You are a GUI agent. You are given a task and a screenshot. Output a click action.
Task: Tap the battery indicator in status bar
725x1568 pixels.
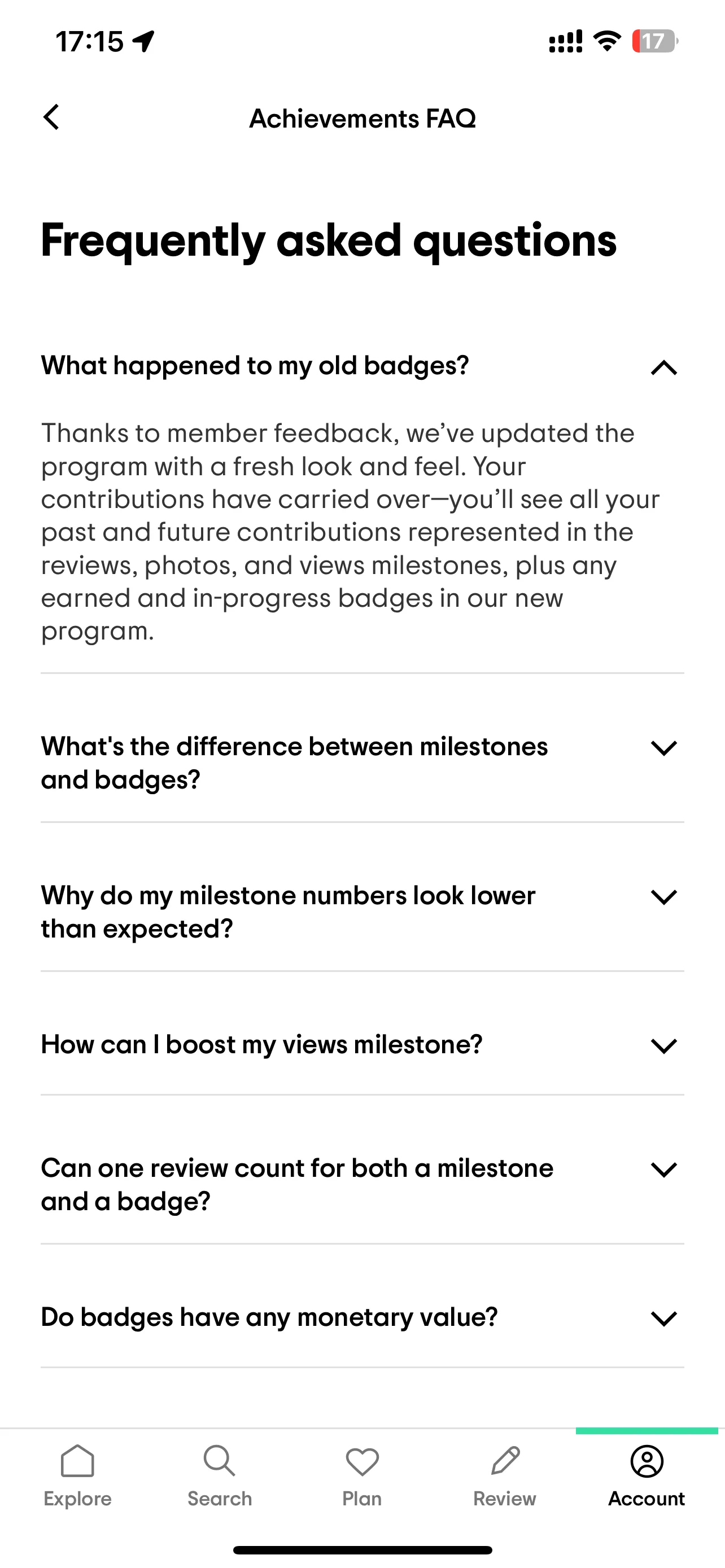coord(655,41)
